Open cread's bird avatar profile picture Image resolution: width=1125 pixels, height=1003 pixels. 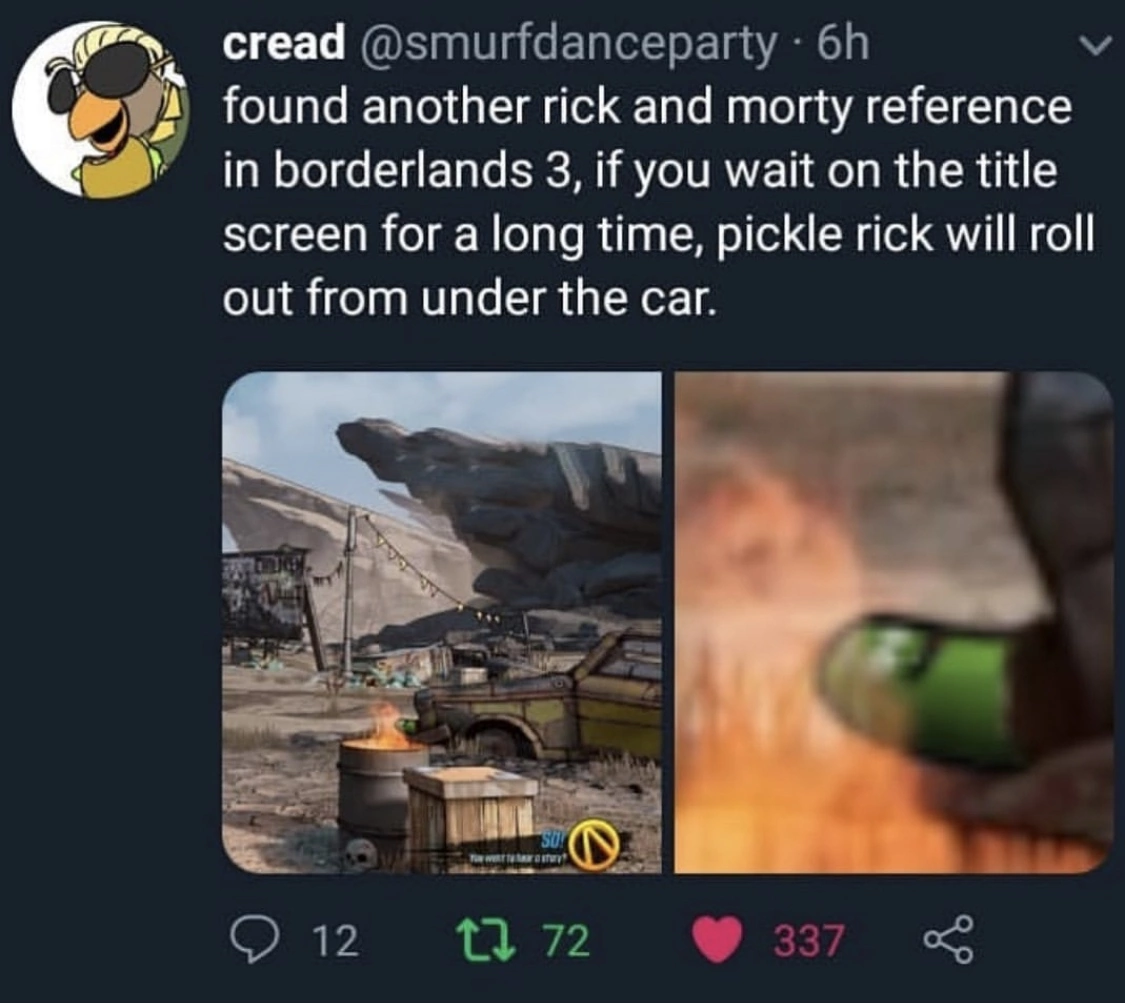pyautogui.click(x=100, y=109)
